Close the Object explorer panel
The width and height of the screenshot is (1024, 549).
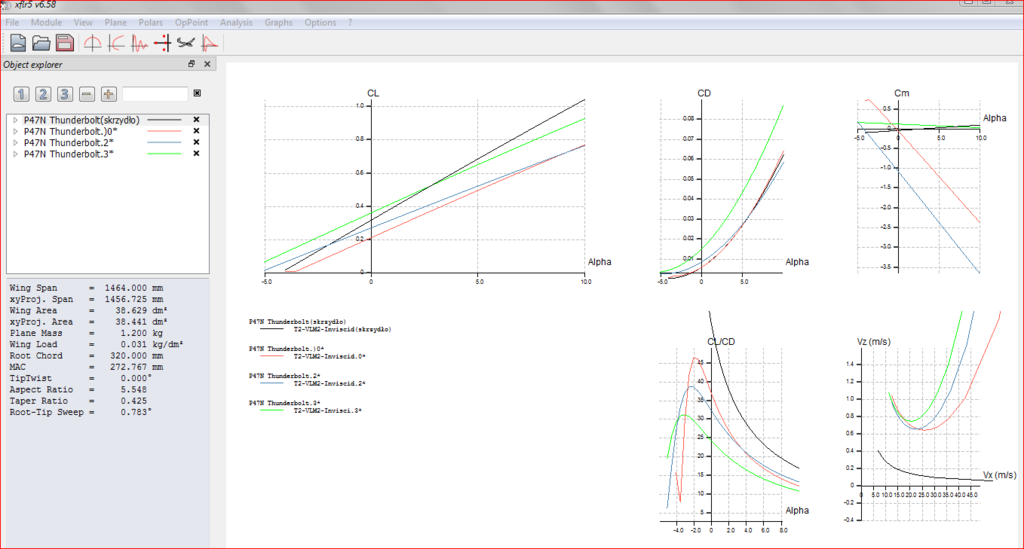coord(207,64)
